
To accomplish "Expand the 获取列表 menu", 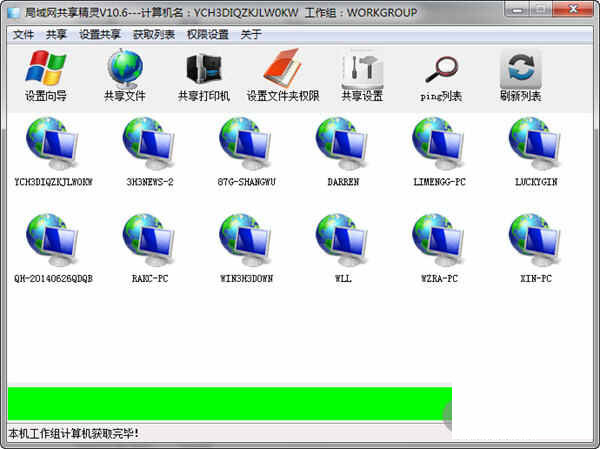I will click(x=153, y=34).
